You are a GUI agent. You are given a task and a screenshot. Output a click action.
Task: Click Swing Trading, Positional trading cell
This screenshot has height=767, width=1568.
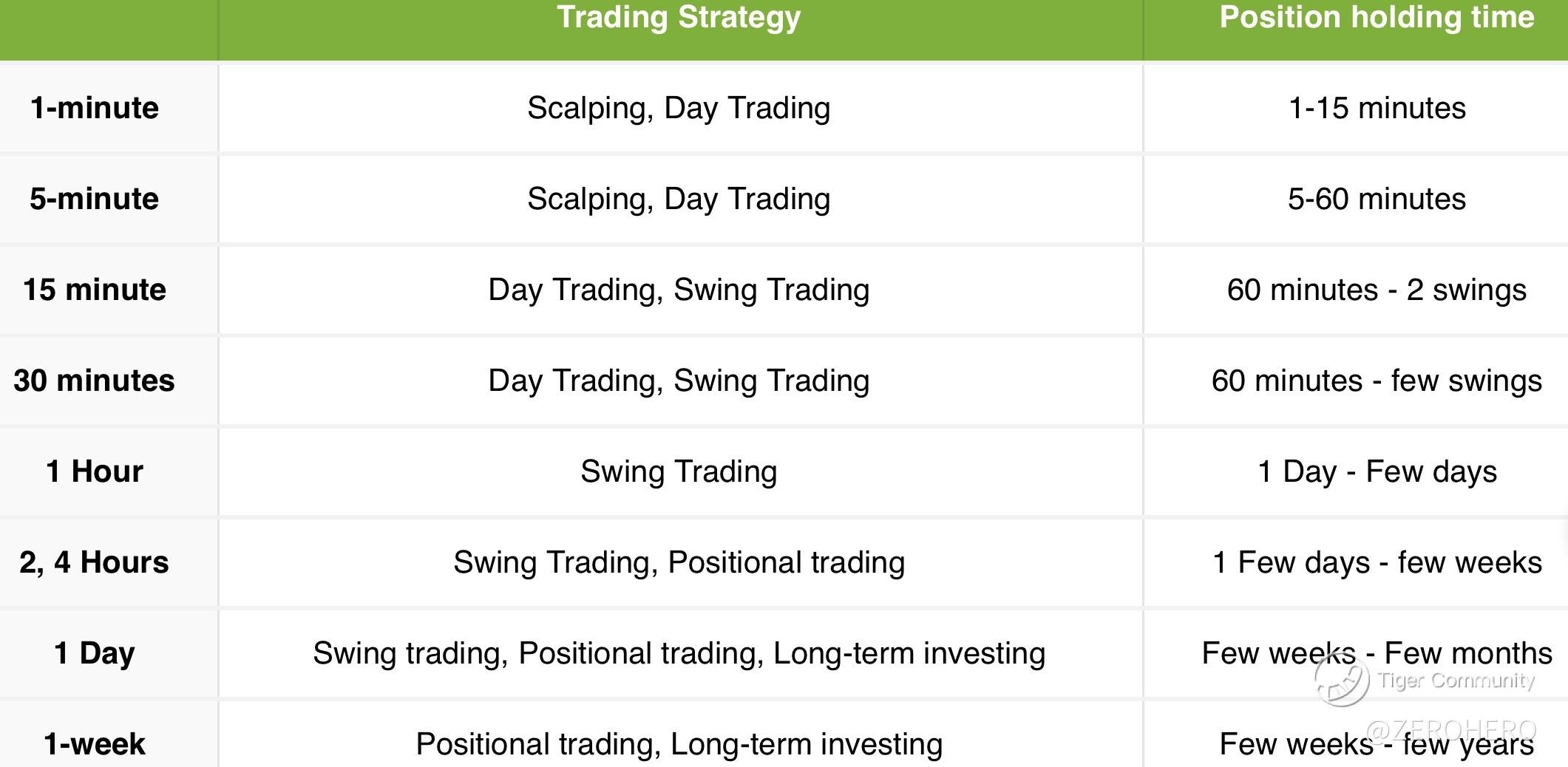click(679, 562)
